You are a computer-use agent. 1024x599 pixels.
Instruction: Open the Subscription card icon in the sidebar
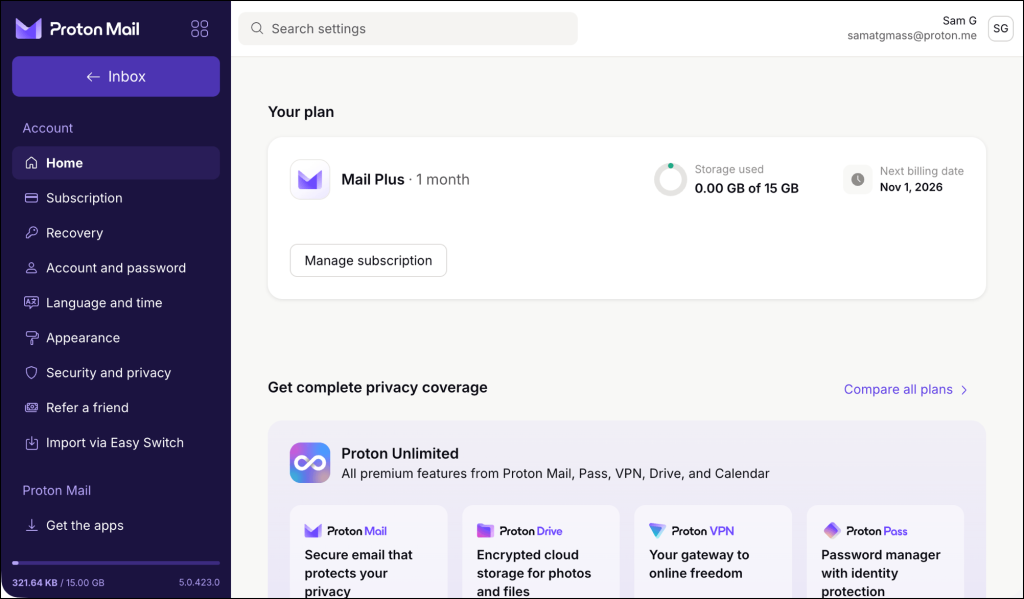pos(31,198)
